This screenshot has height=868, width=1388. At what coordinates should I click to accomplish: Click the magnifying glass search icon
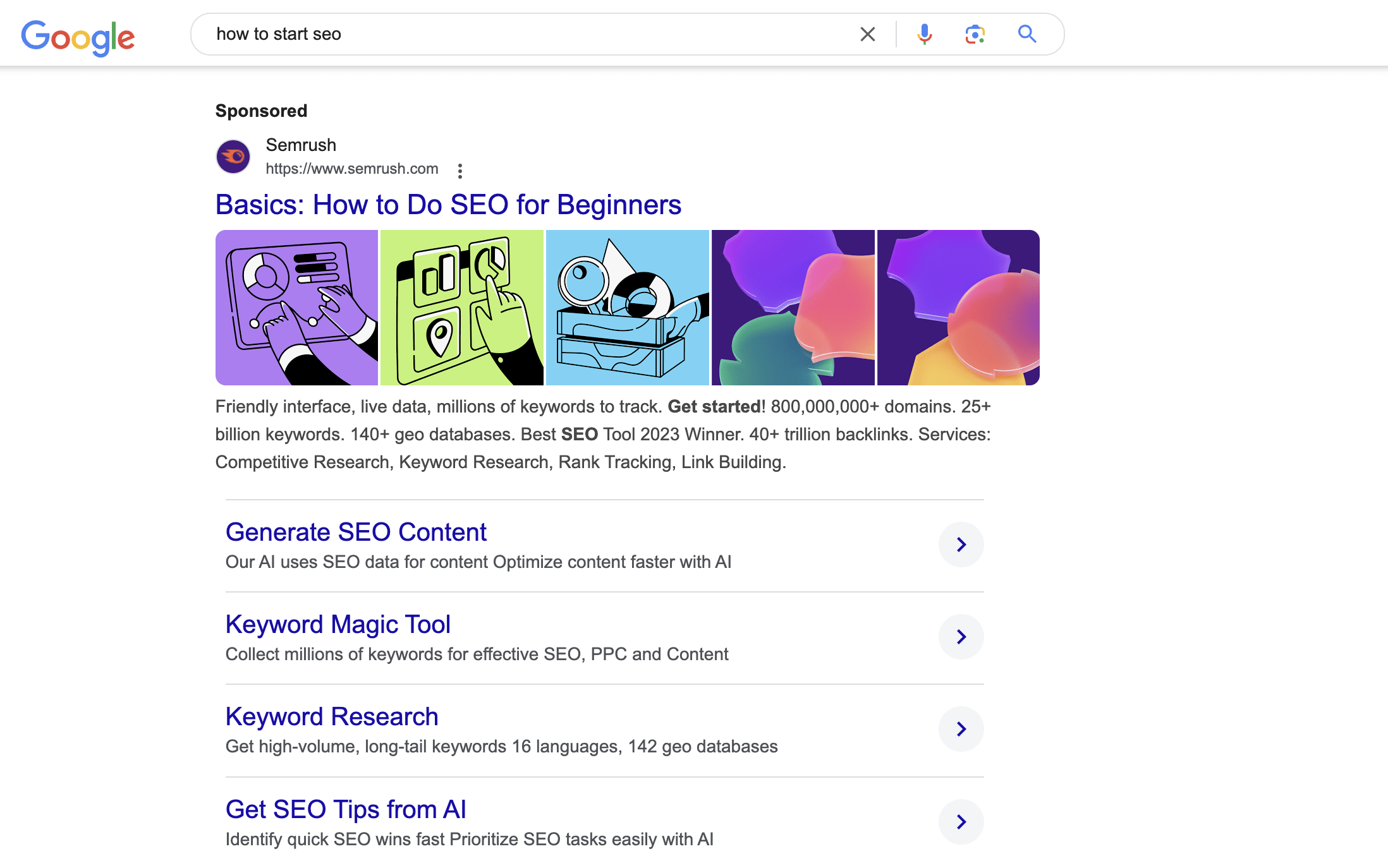click(x=1026, y=34)
